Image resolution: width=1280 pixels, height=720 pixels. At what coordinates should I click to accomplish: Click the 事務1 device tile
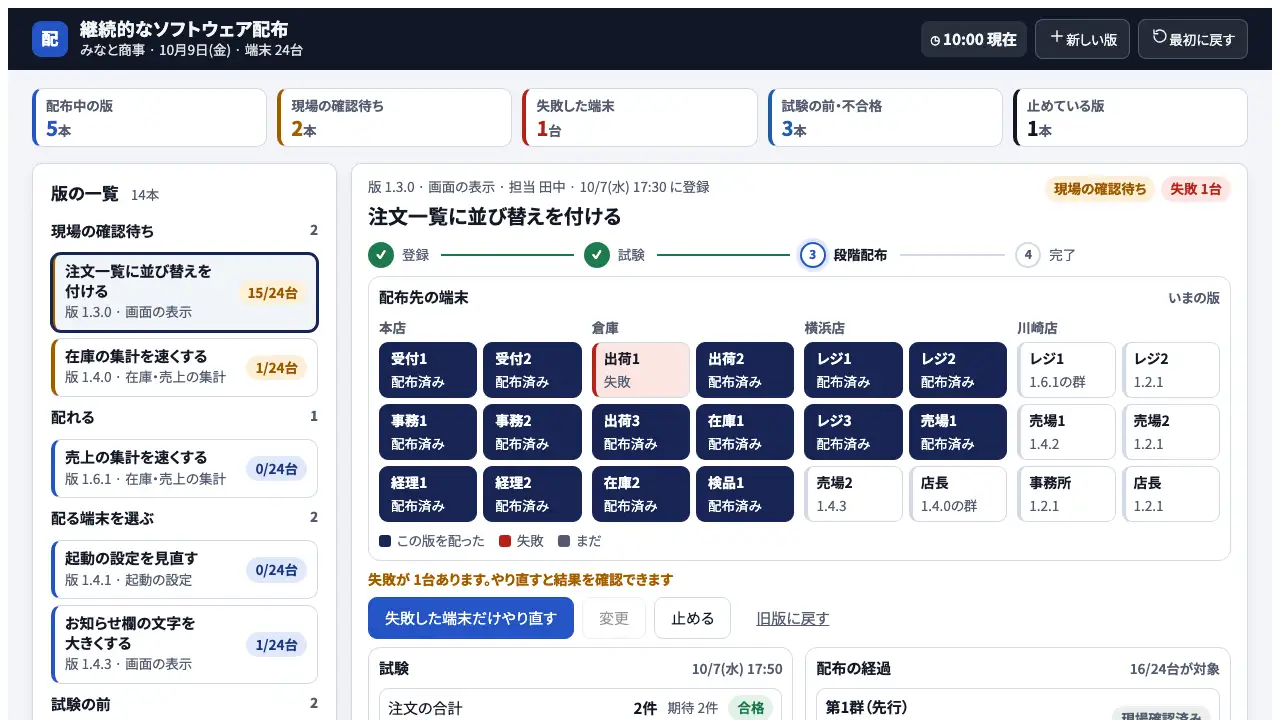click(x=428, y=432)
